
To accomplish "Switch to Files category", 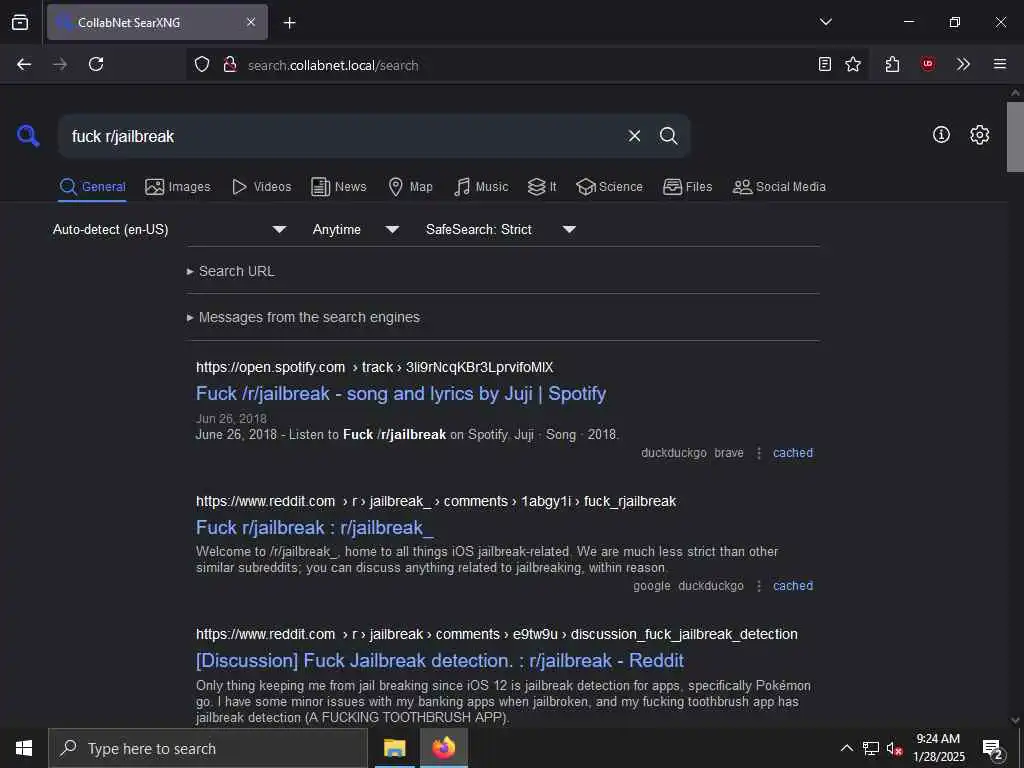I will tap(687, 187).
